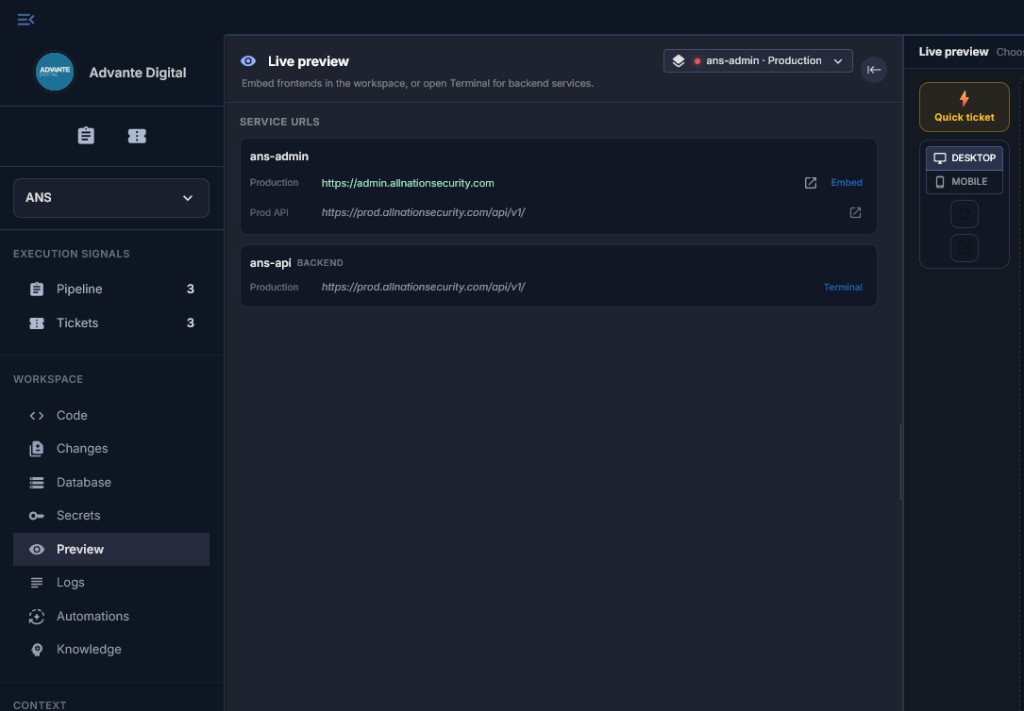Click the Preview eye icon in sidebar
The height and width of the screenshot is (711, 1024).
pyautogui.click(x=37, y=549)
